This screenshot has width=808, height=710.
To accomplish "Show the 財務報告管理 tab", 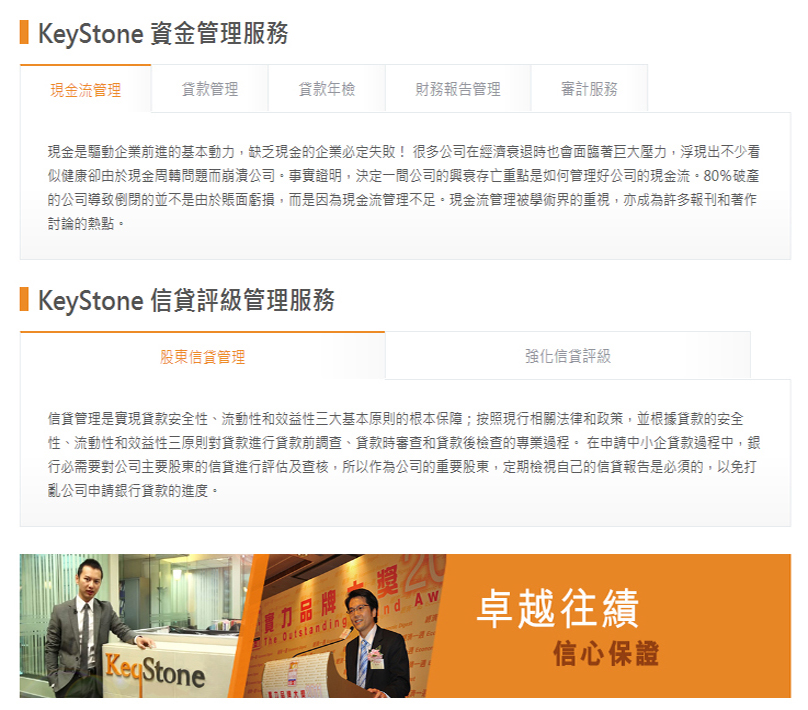I will coord(458,89).
